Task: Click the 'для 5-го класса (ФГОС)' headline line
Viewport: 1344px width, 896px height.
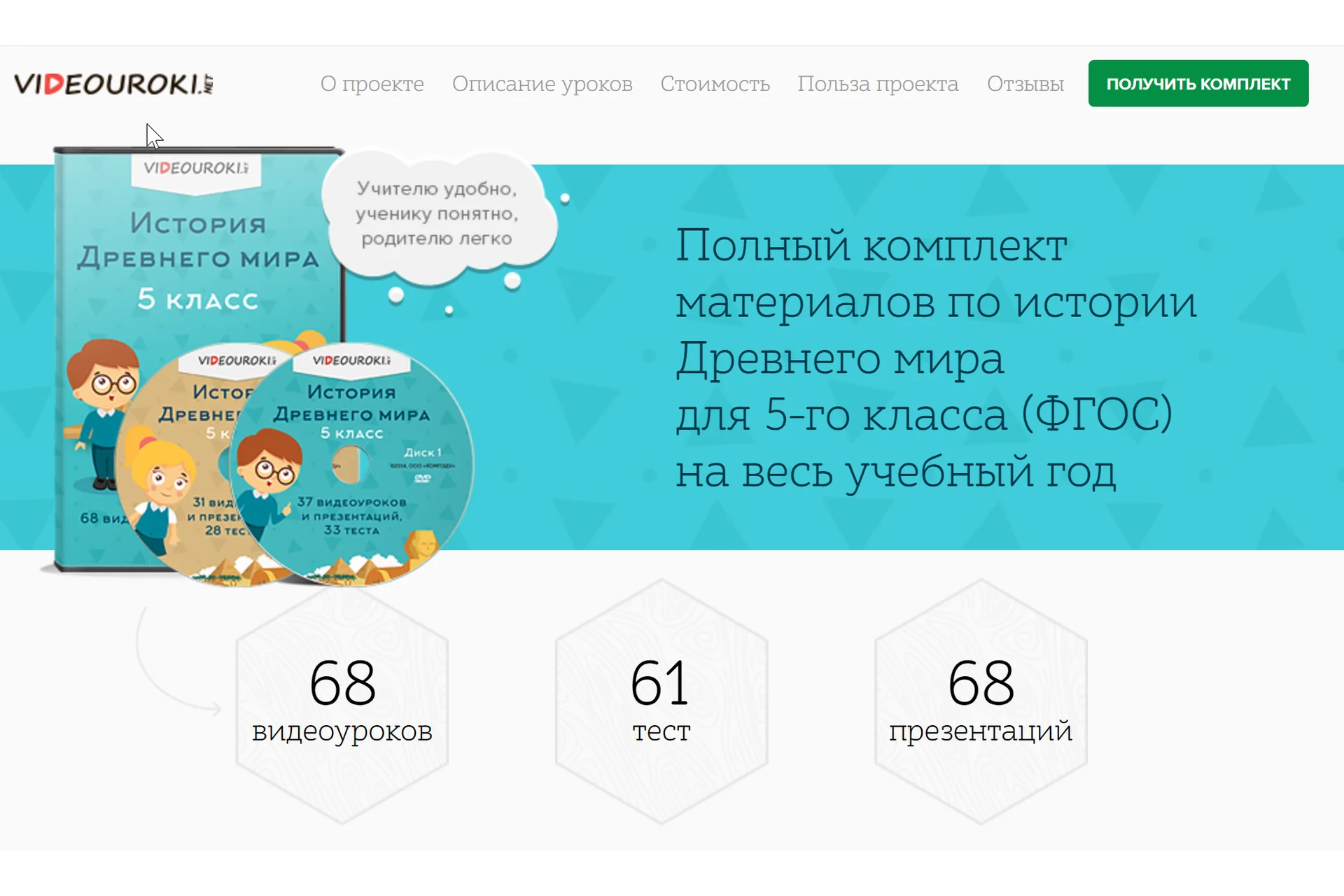Action: tap(923, 414)
